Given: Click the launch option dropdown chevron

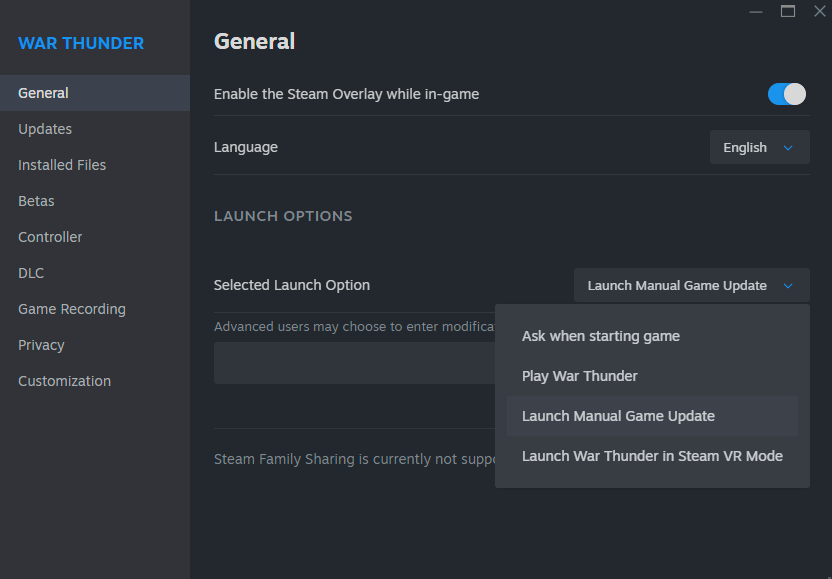Looking at the screenshot, I should coord(788,286).
